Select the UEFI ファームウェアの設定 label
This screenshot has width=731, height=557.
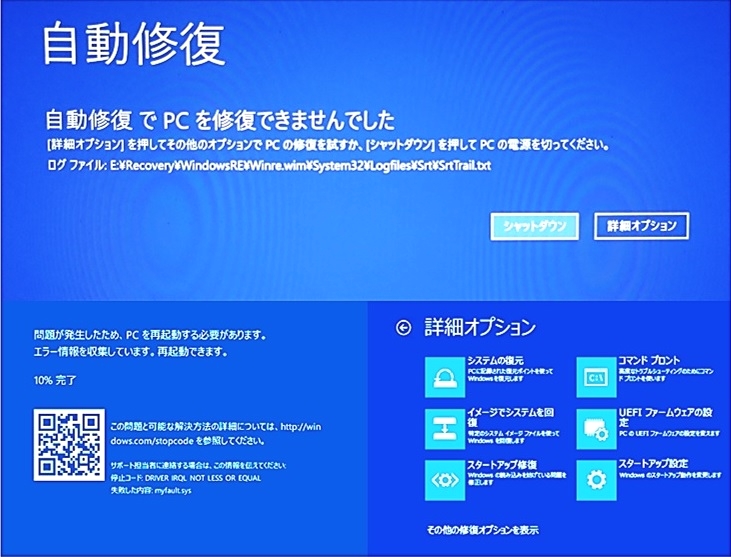(x=665, y=417)
